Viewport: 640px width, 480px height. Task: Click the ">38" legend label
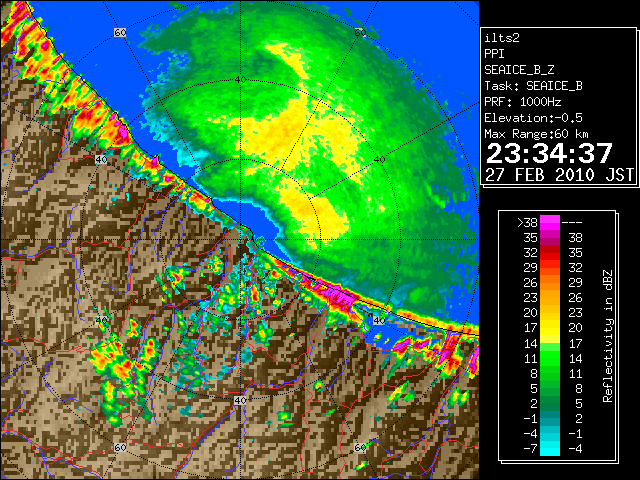click(x=527, y=223)
